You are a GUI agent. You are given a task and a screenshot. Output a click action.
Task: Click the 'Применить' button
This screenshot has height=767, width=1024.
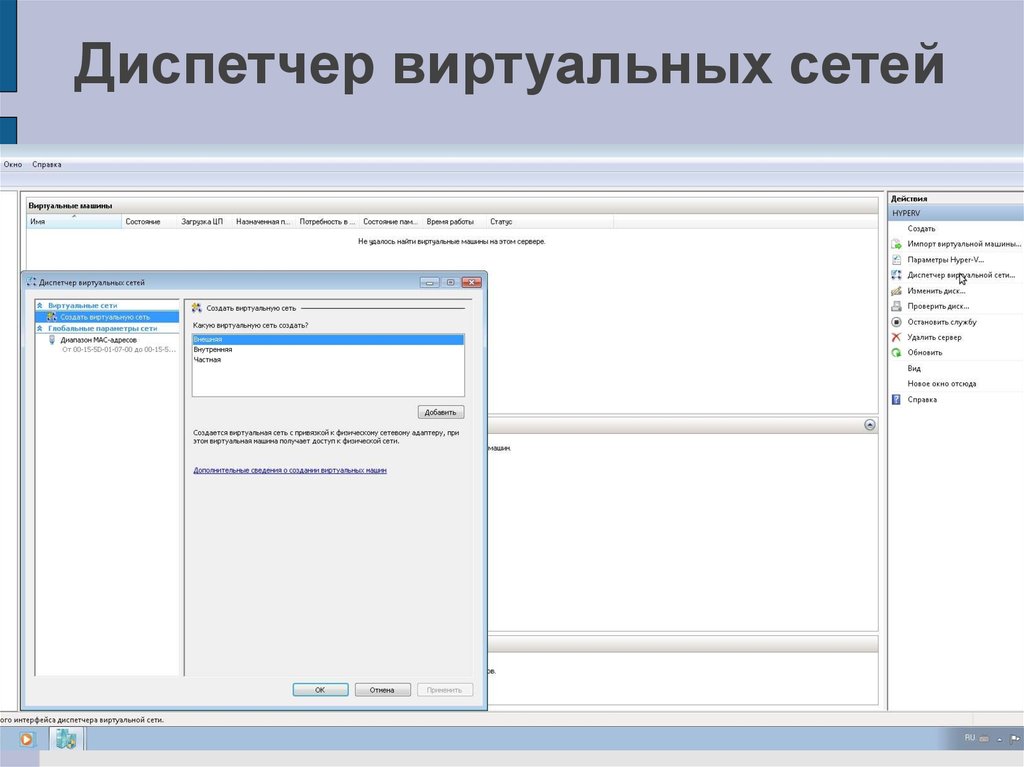(x=444, y=690)
